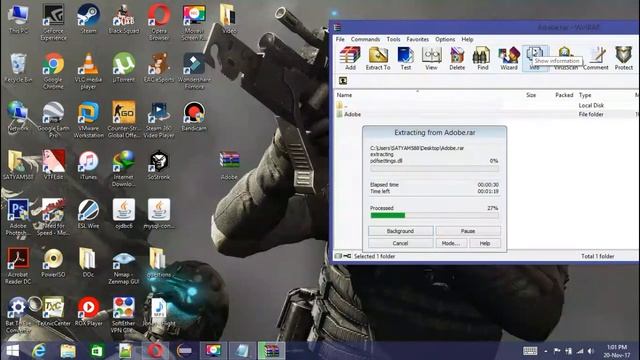Open the Help menu in WinRAR
The height and width of the screenshot is (360, 640).
pos(467,39)
